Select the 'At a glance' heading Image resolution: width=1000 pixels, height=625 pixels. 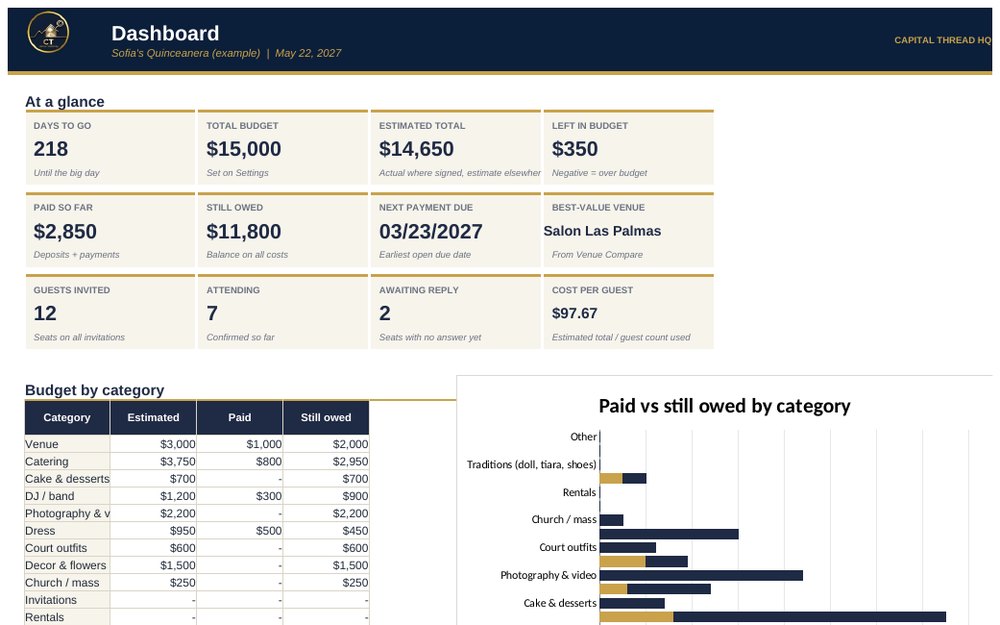(64, 101)
